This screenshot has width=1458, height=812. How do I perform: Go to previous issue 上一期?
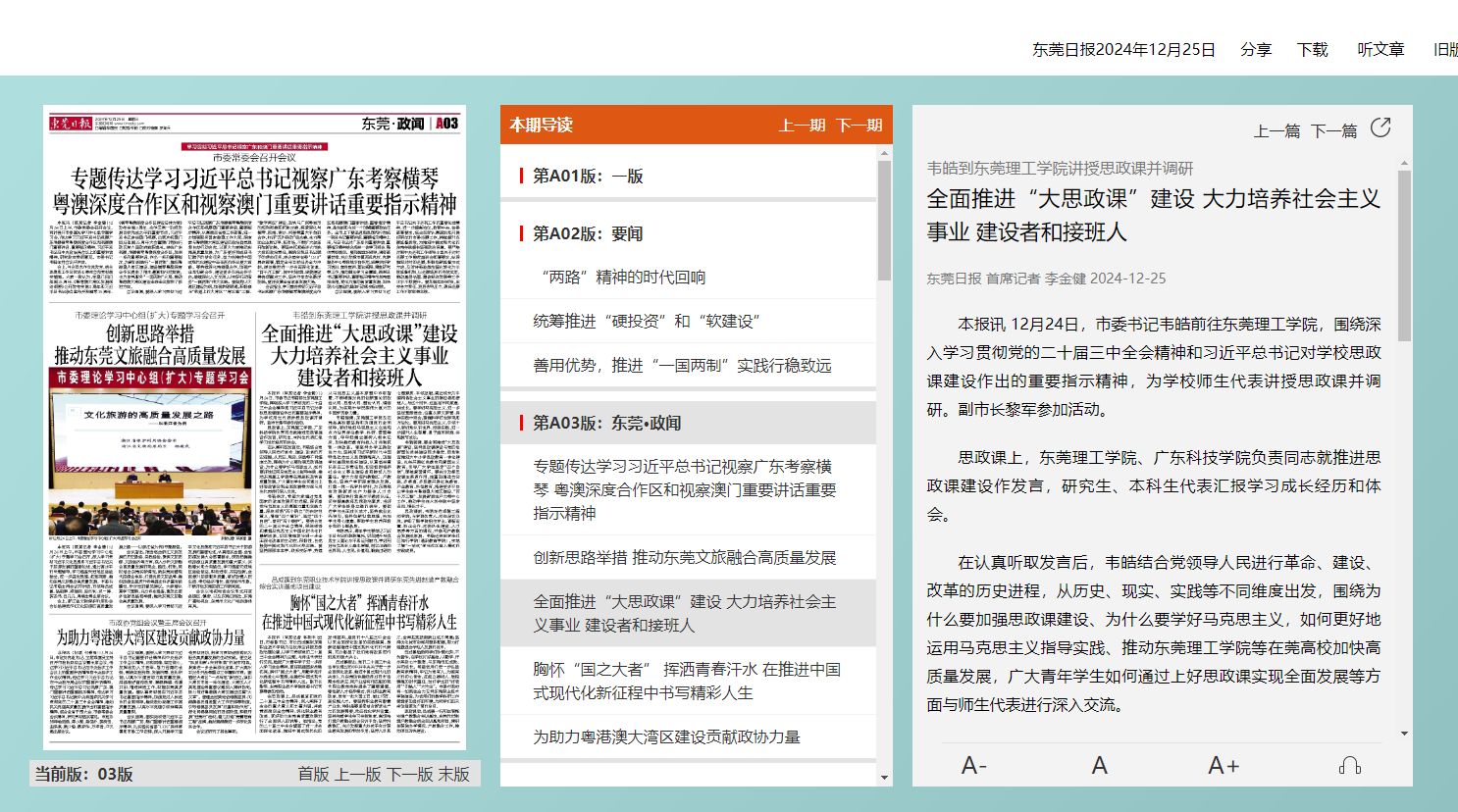click(802, 126)
